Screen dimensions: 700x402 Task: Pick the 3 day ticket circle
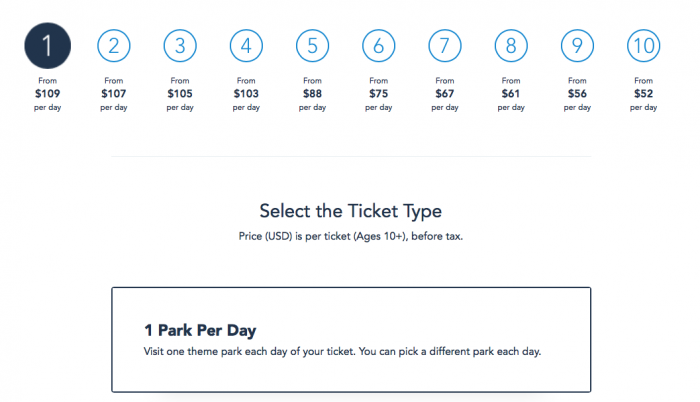click(x=180, y=45)
